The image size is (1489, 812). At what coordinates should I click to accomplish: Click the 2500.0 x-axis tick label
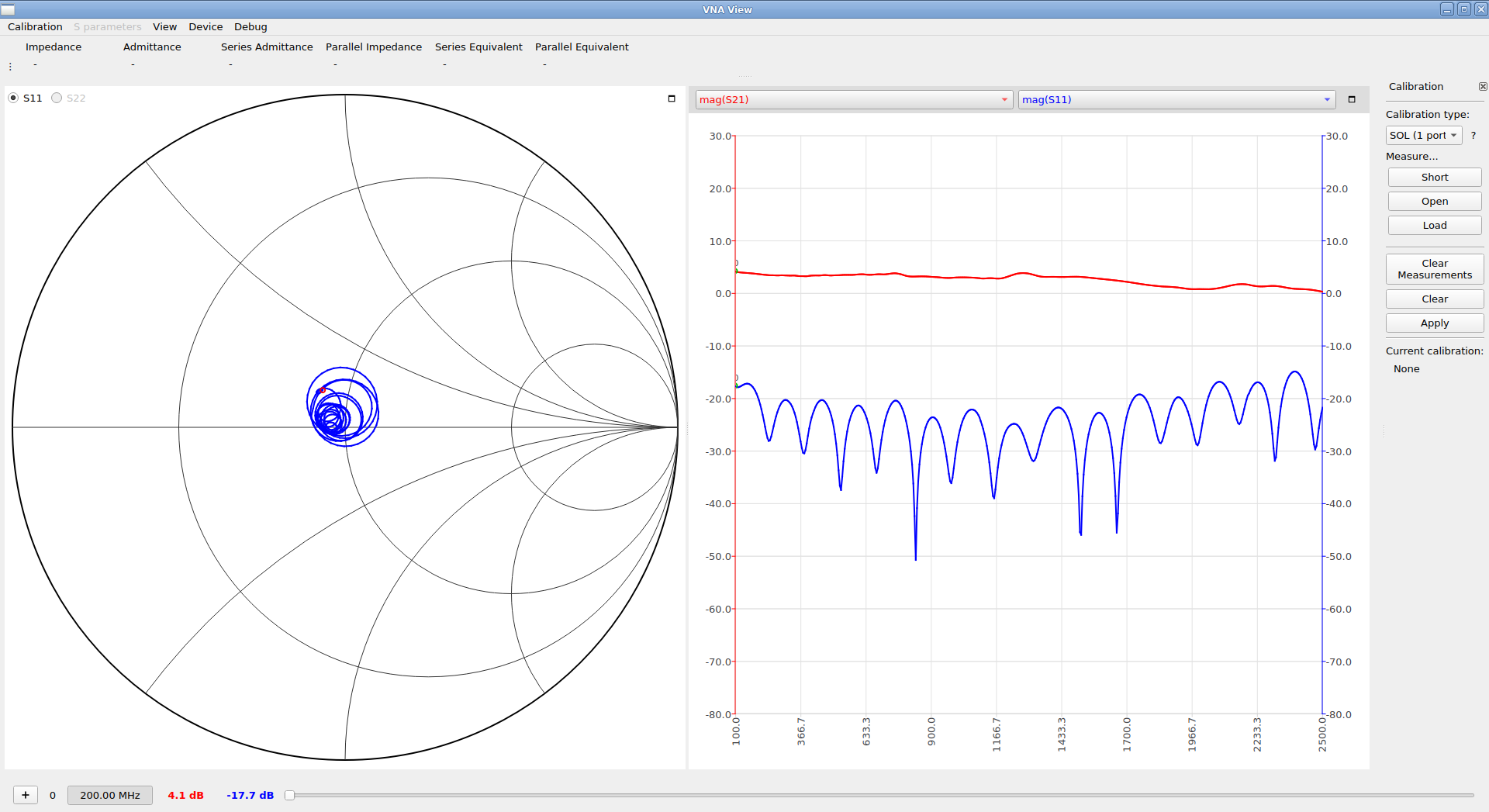pyautogui.click(x=1322, y=734)
